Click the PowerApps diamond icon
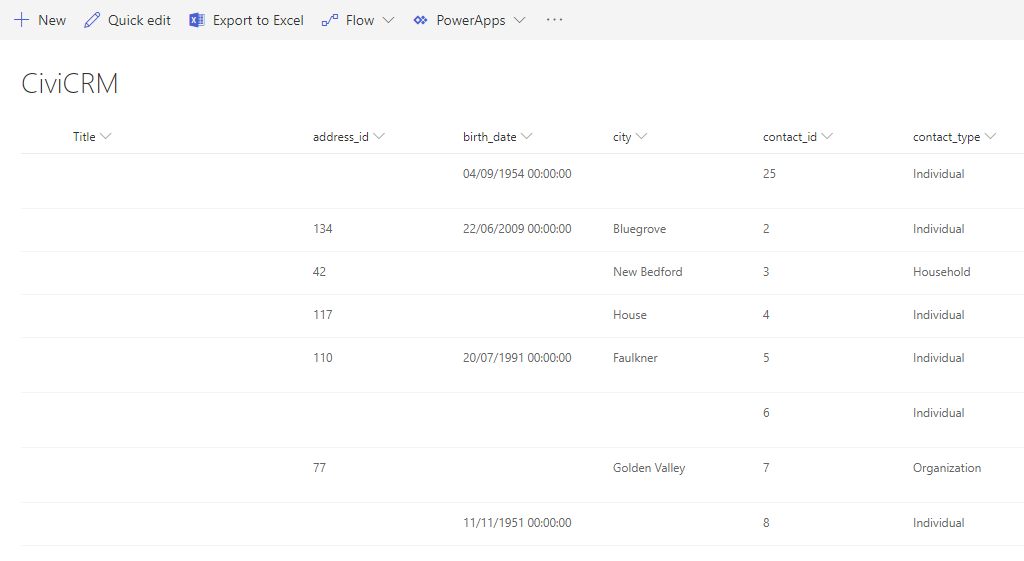 420,20
